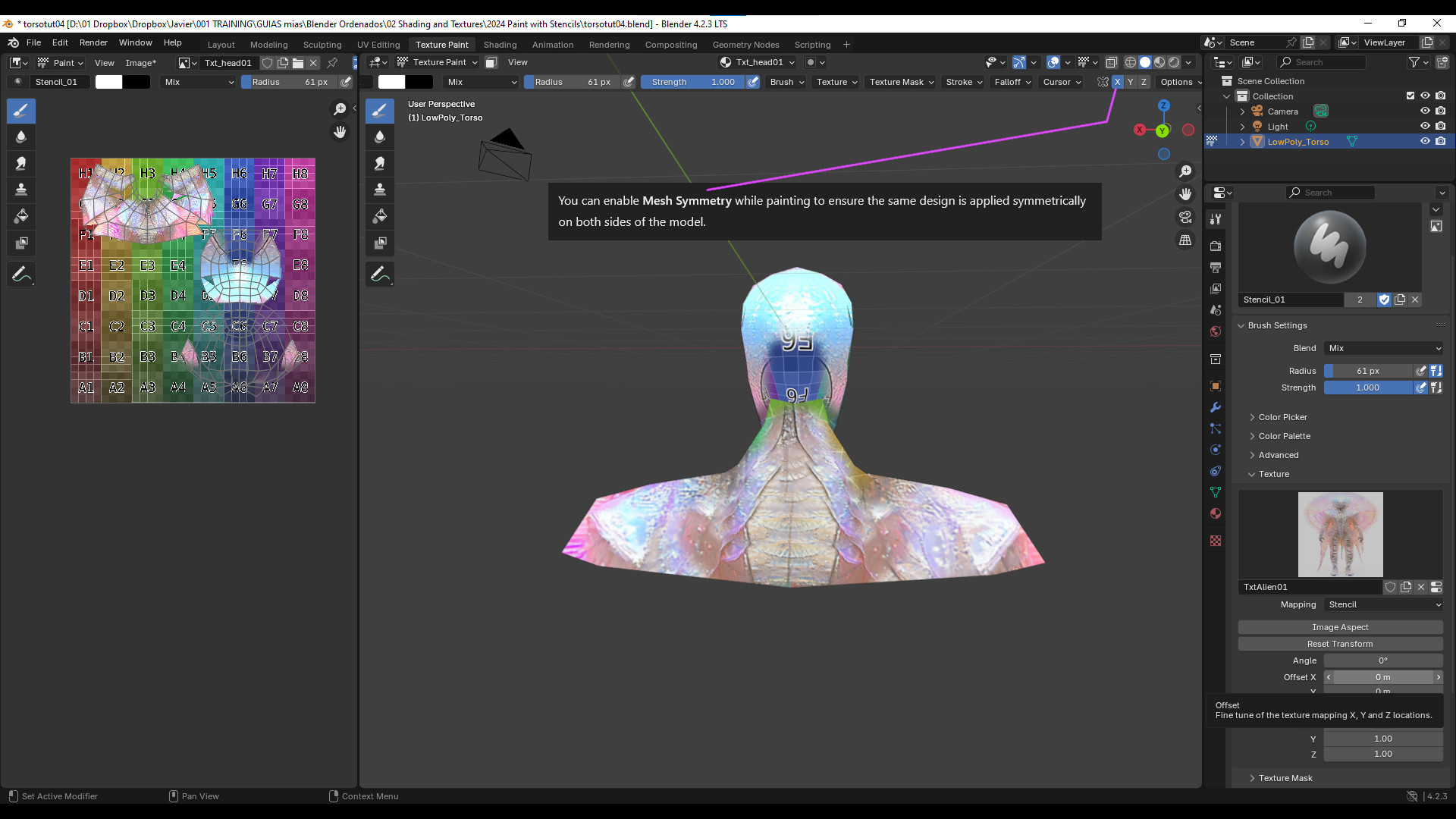Expand the LowPoly_Torso tree item

pyautogui.click(x=1242, y=142)
